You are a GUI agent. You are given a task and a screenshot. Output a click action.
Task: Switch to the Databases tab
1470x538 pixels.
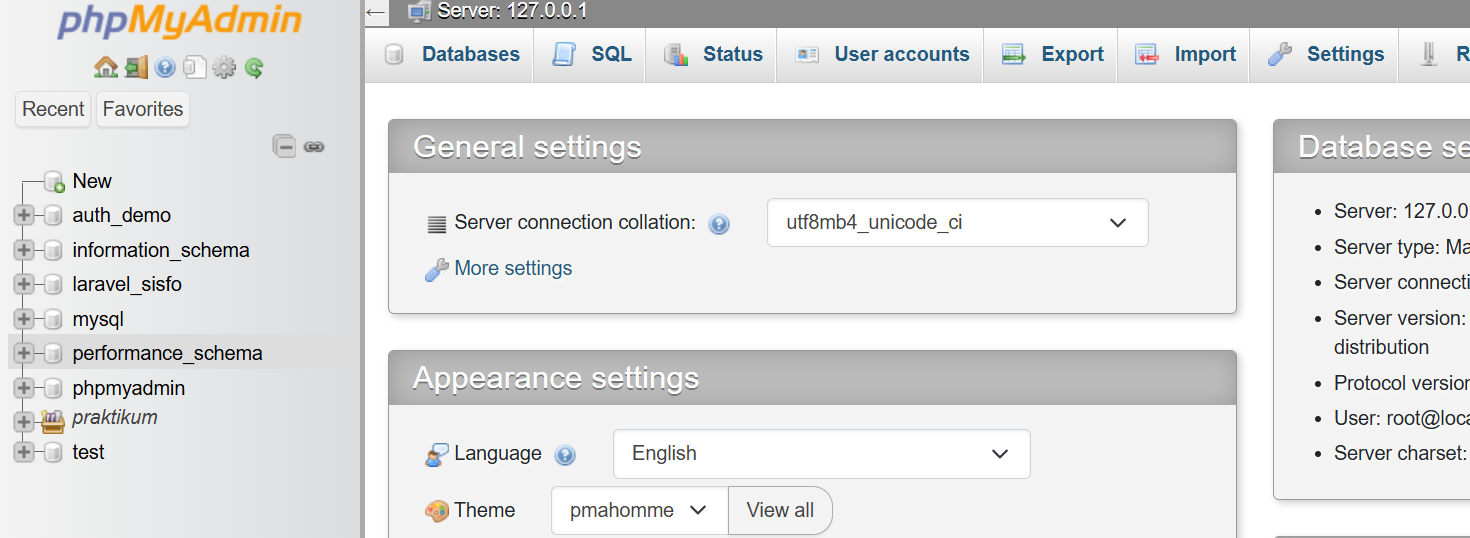(452, 54)
